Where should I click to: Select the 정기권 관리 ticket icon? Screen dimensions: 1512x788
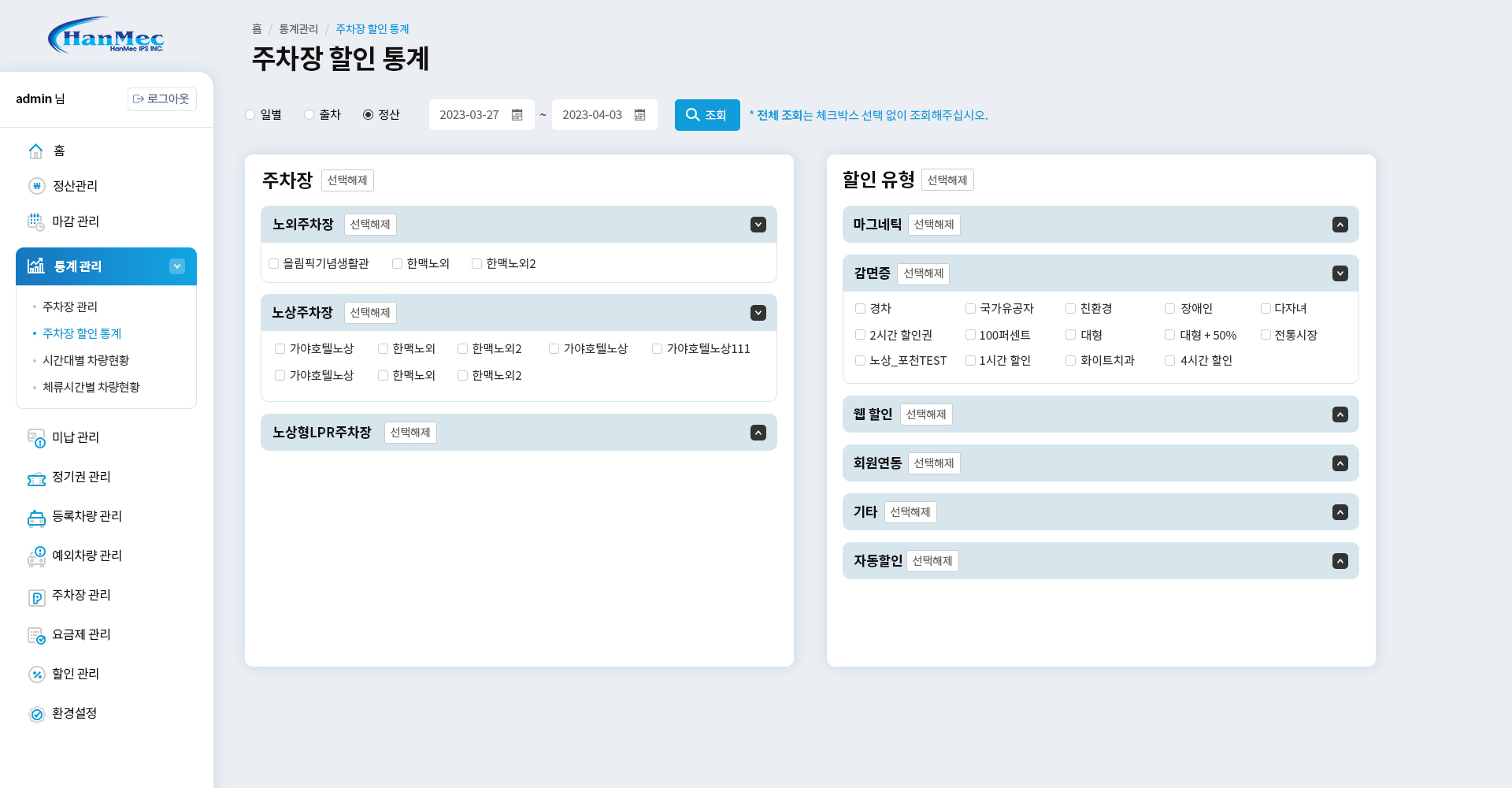click(x=35, y=478)
